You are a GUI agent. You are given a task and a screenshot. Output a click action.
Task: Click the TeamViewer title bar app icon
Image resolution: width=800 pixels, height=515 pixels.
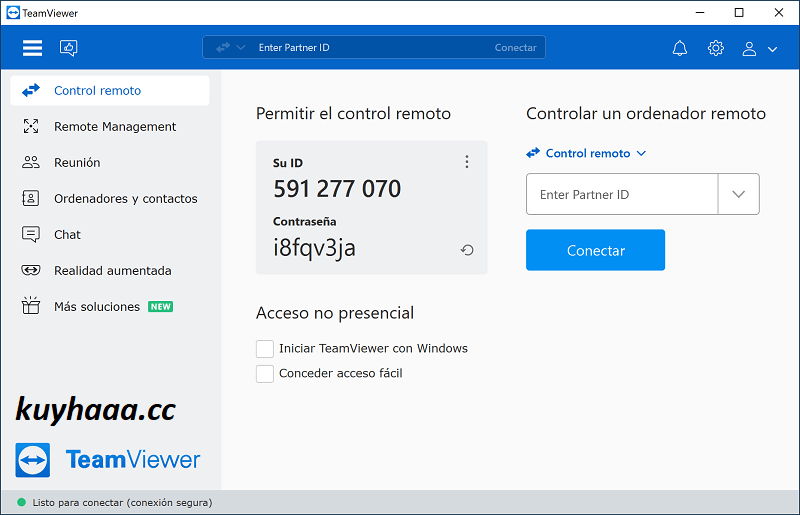coord(13,13)
